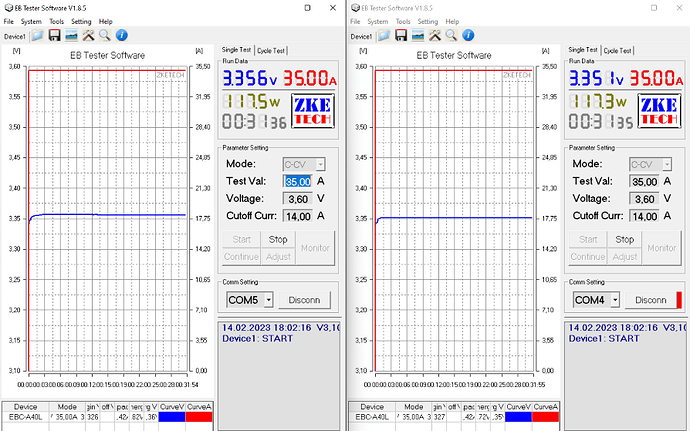Click Device1: START log in right window
Image resolution: width=690 pixels, height=431 pixels.
604,339
